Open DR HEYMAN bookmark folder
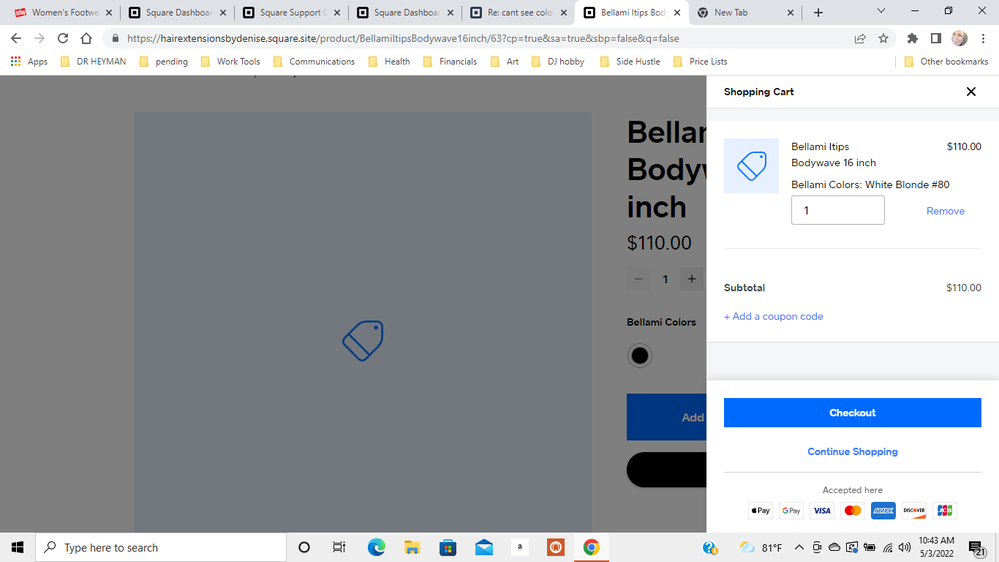The image size is (999, 562). pos(93,62)
